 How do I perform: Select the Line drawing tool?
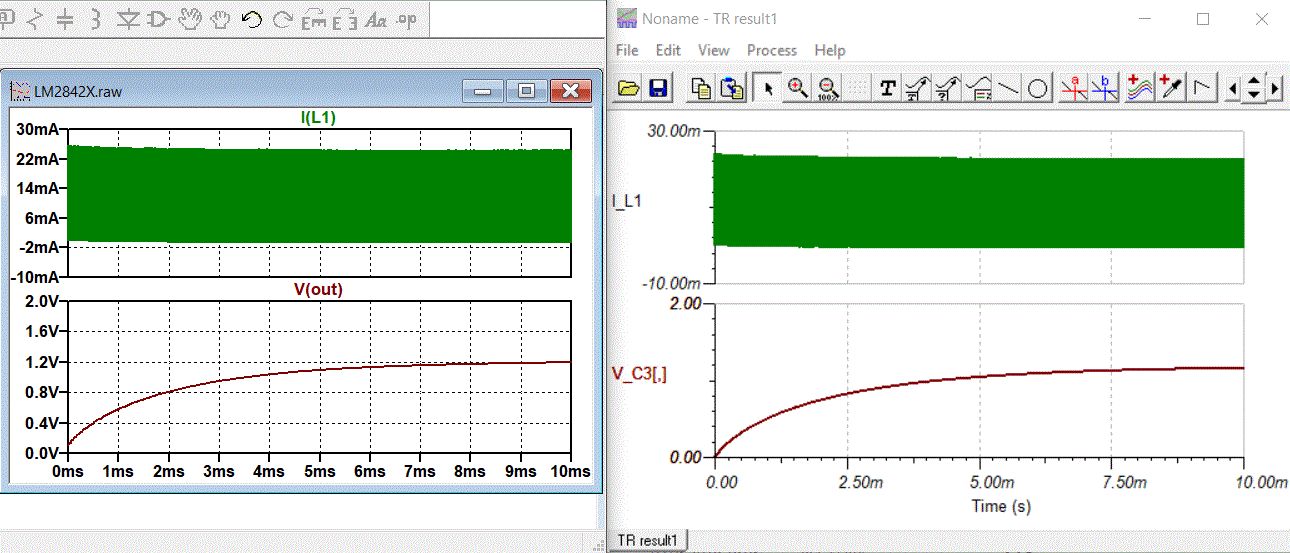tap(1009, 88)
